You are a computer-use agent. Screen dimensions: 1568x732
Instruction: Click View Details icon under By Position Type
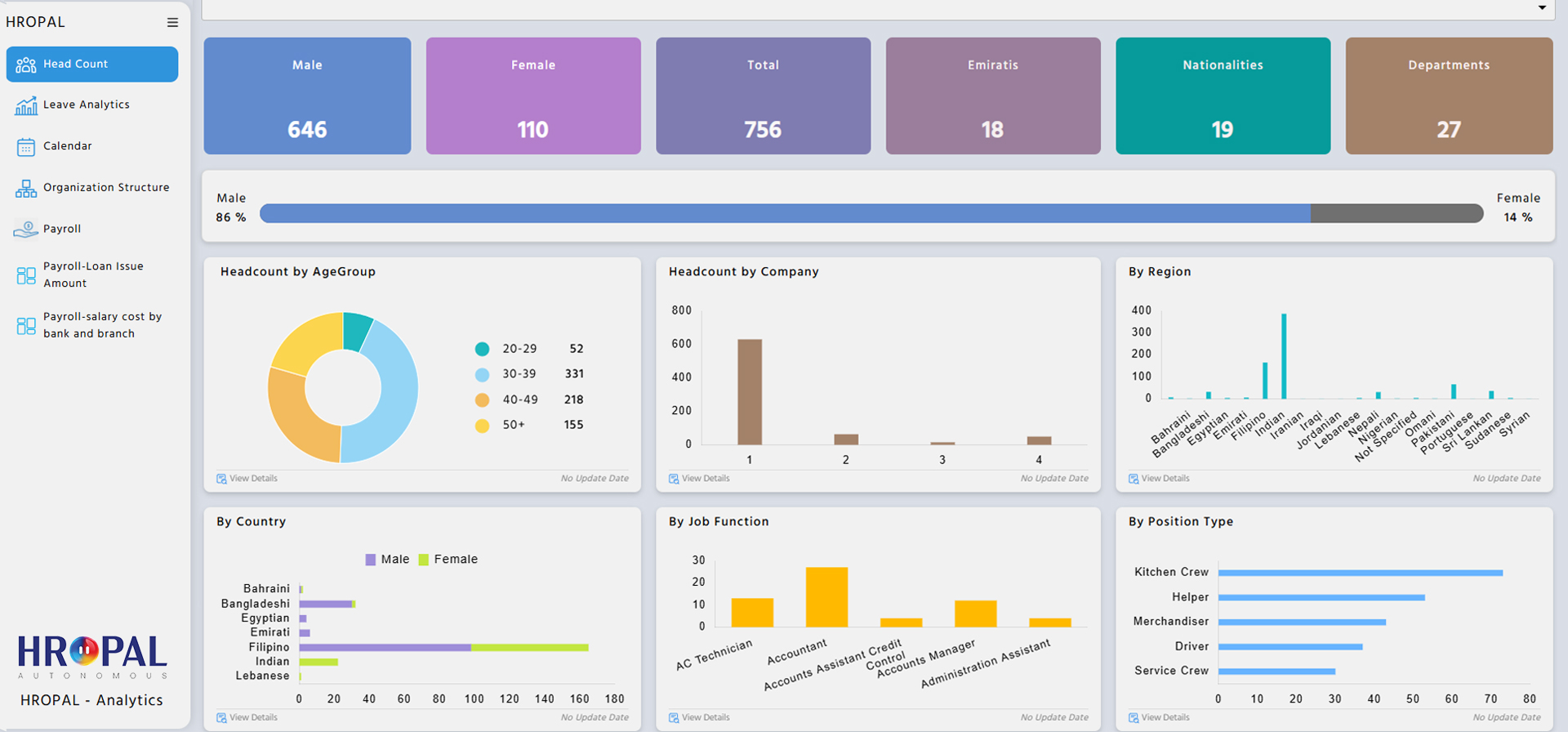1134,717
